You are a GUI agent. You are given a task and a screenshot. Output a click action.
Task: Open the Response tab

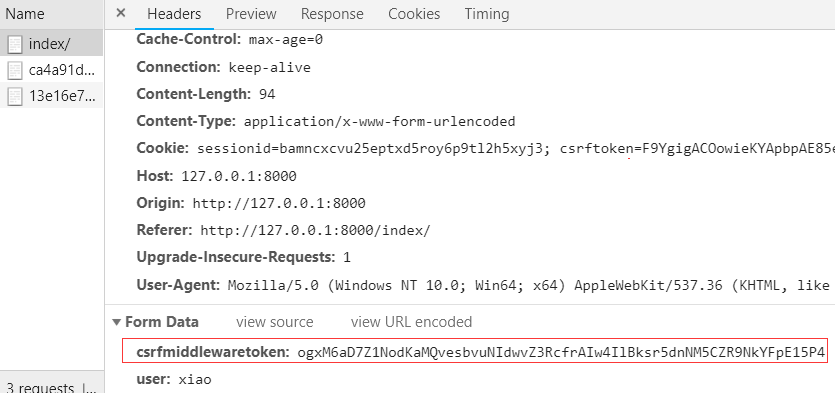(332, 14)
